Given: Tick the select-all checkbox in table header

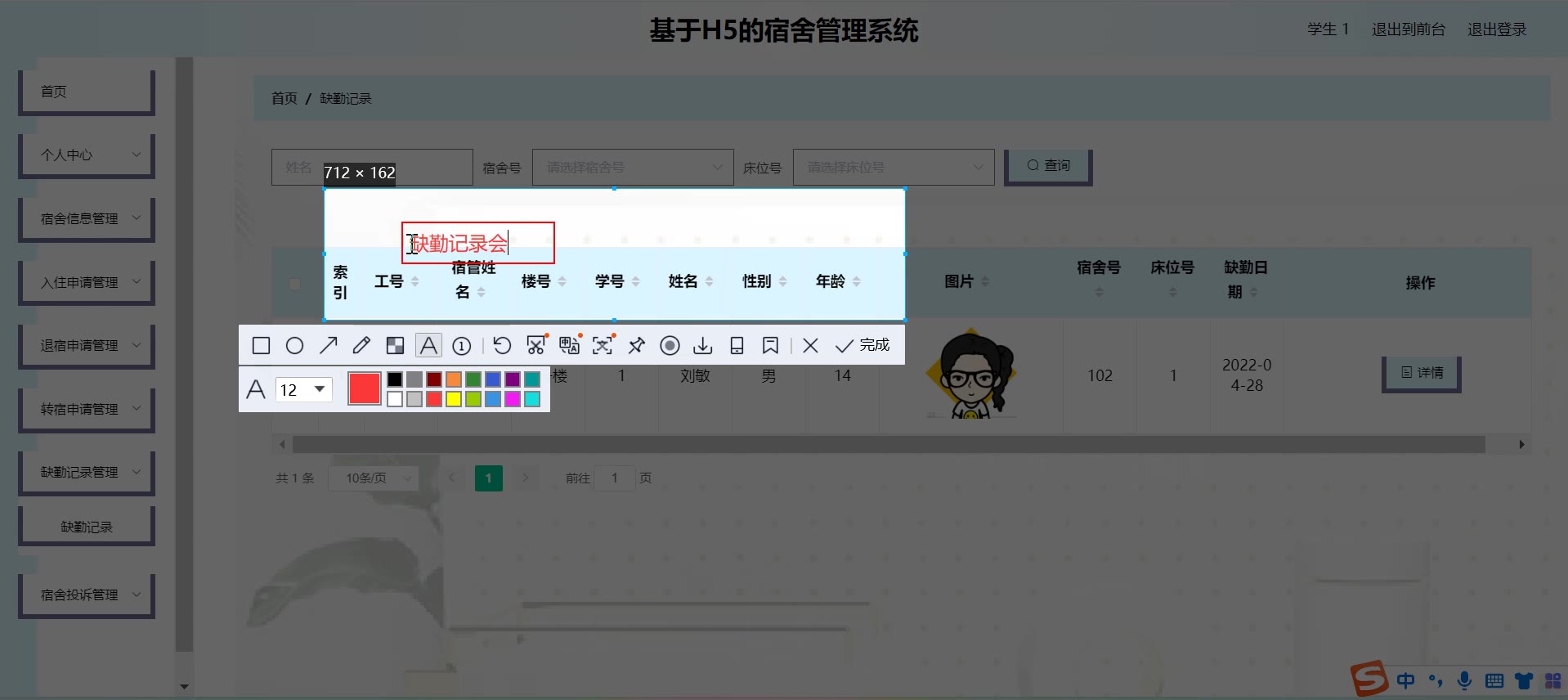Looking at the screenshot, I should click(x=294, y=284).
